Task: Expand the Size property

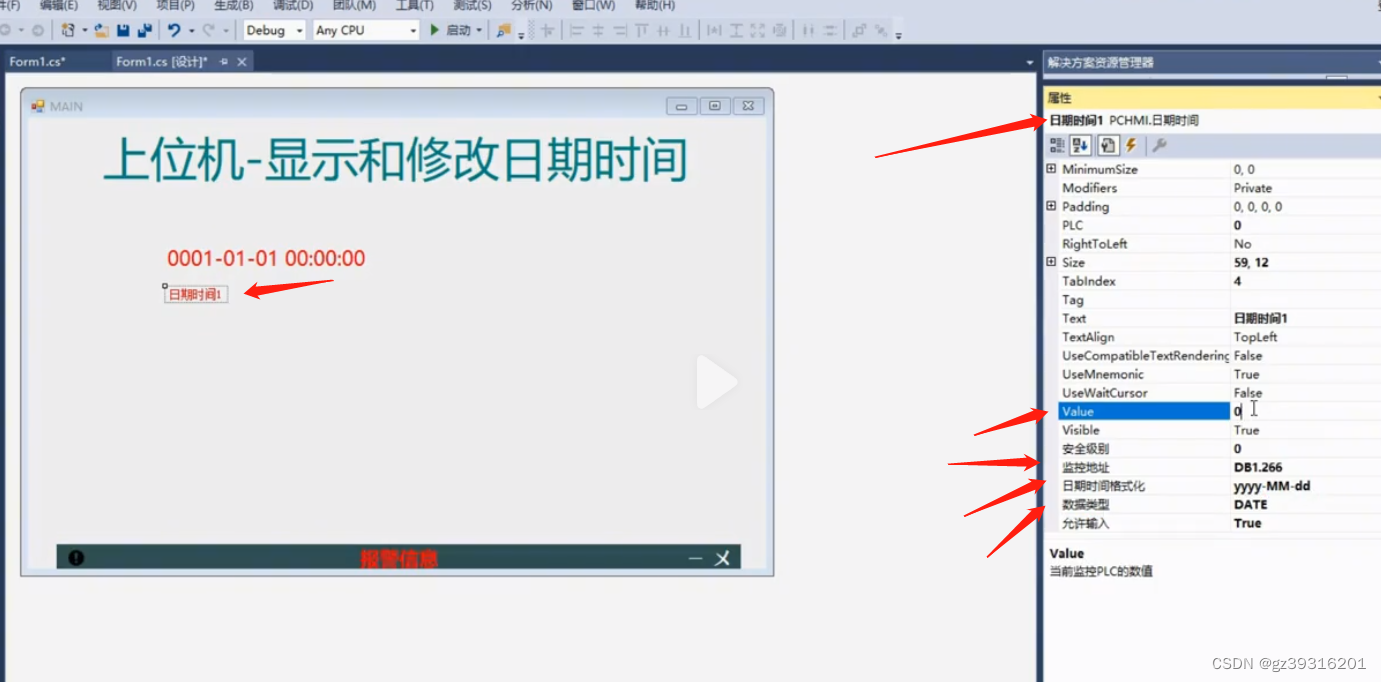Action: coord(1051,262)
